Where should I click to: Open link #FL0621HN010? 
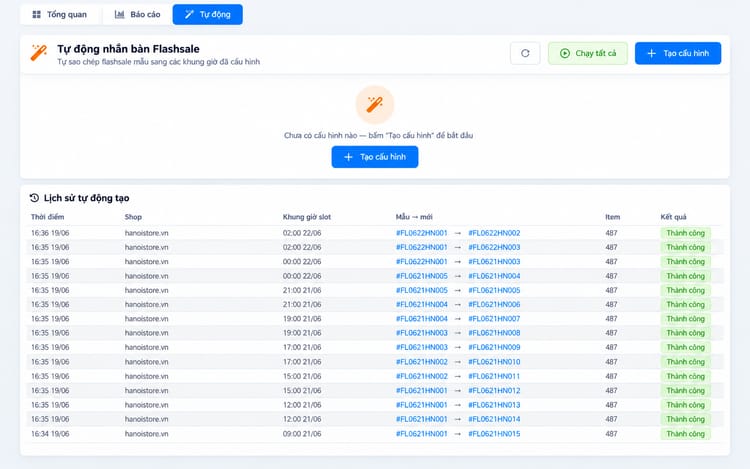tap(494, 362)
